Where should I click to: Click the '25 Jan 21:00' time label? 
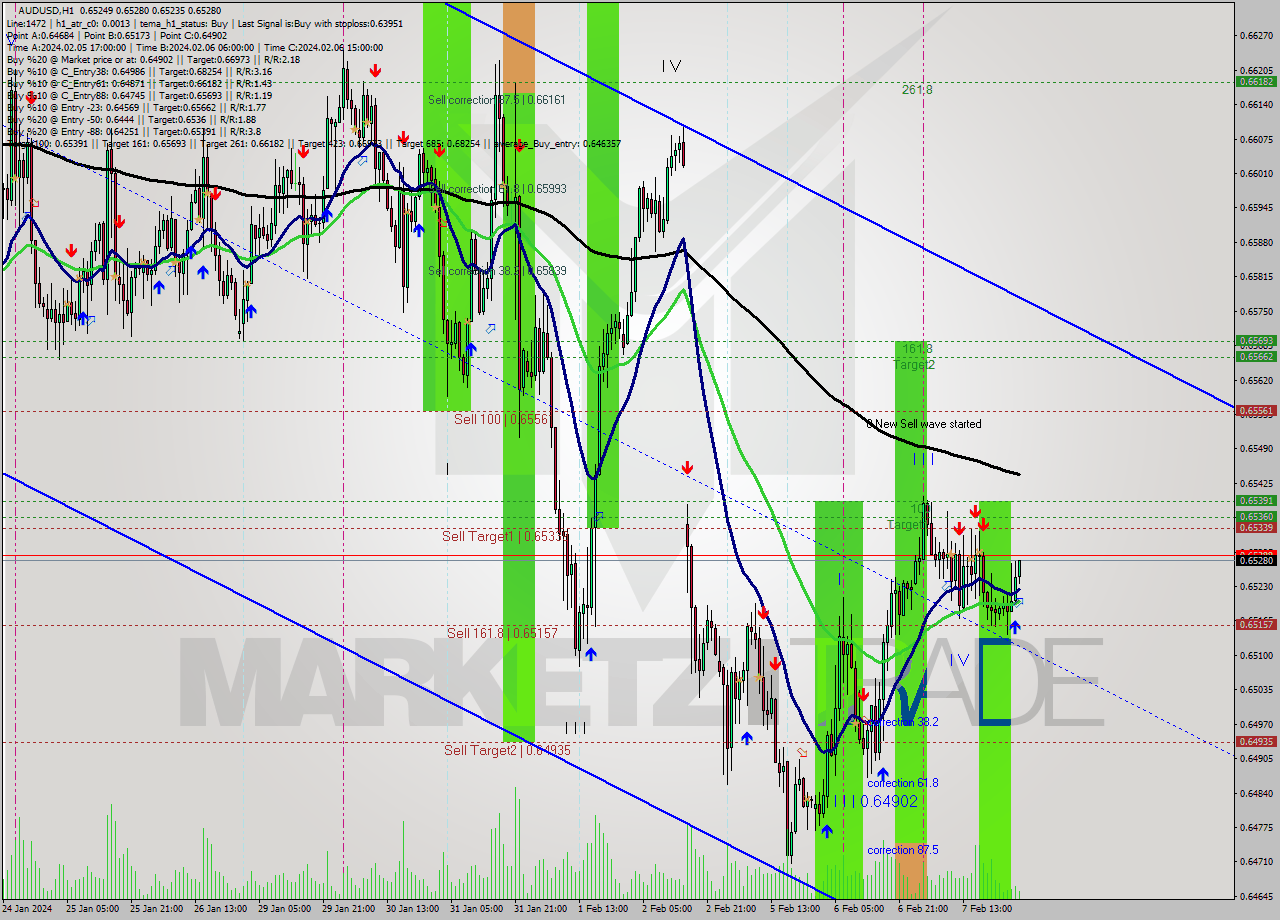click(155, 909)
